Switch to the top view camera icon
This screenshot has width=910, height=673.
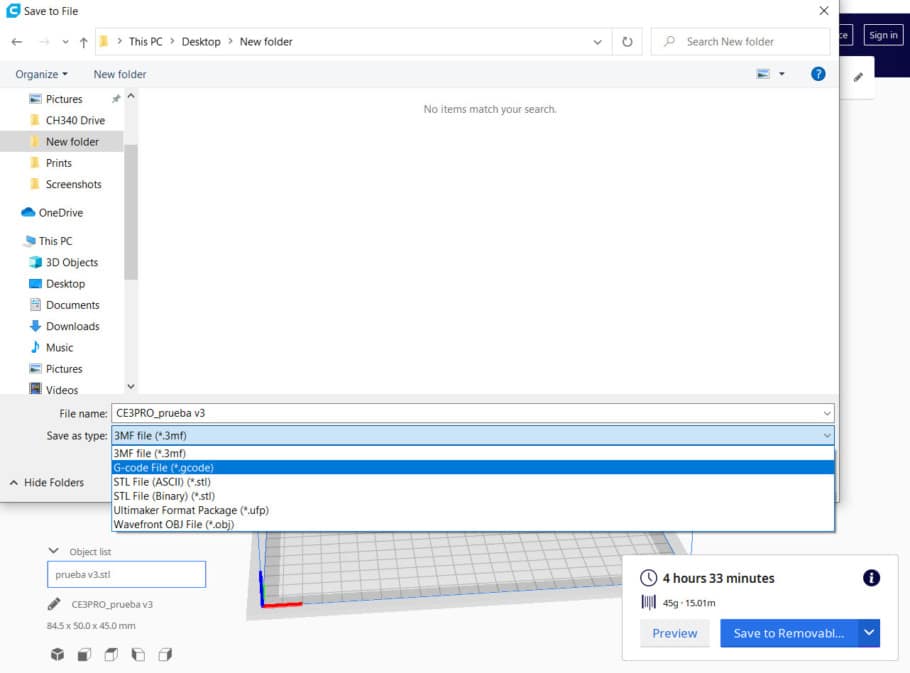[x=111, y=654]
